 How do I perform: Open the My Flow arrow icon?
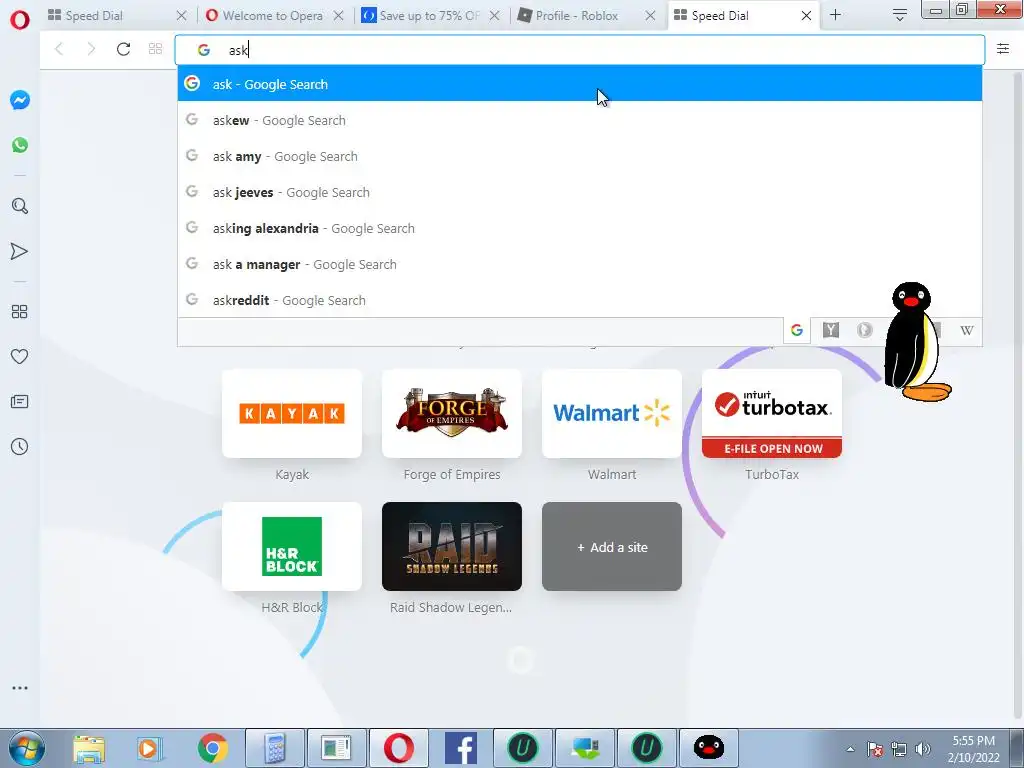20,251
